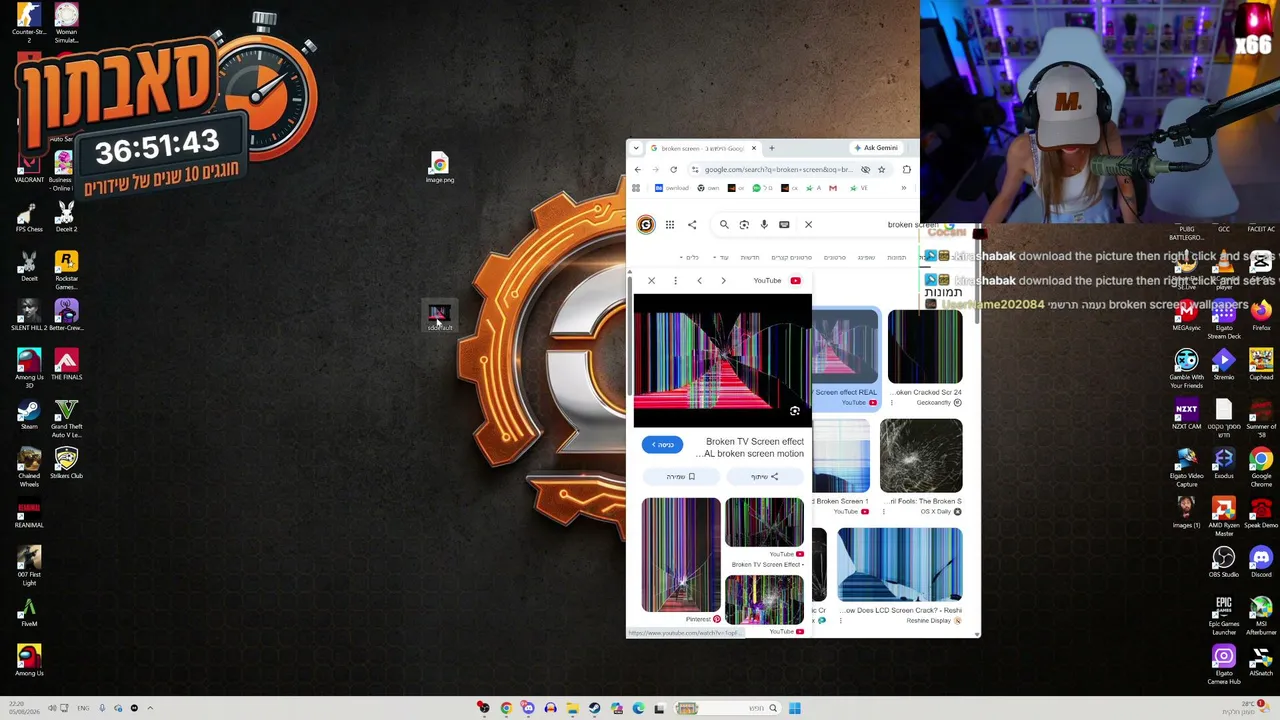Open the OBS Studio desktop shortcut
This screenshot has width=1280, height=720.
click(x=1224, y=562)
